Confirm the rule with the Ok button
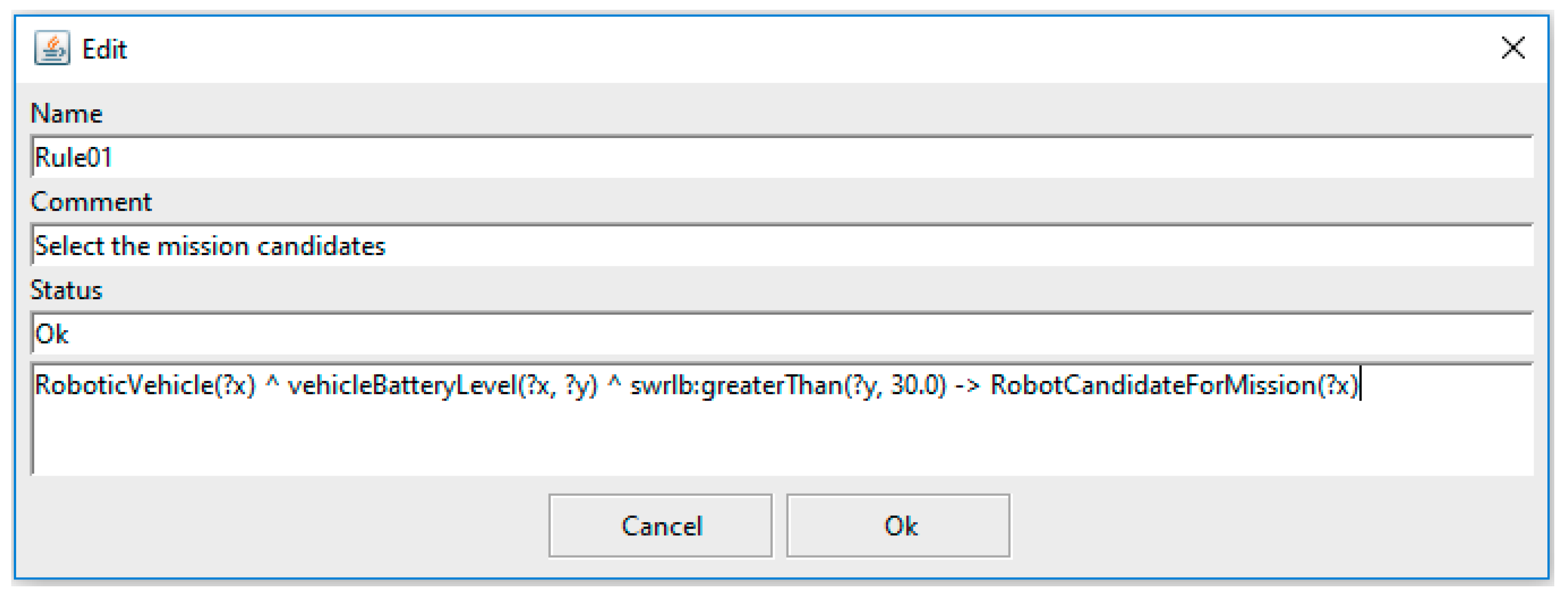This screenshot has width=1568, height=601. (x=899, y=526)
